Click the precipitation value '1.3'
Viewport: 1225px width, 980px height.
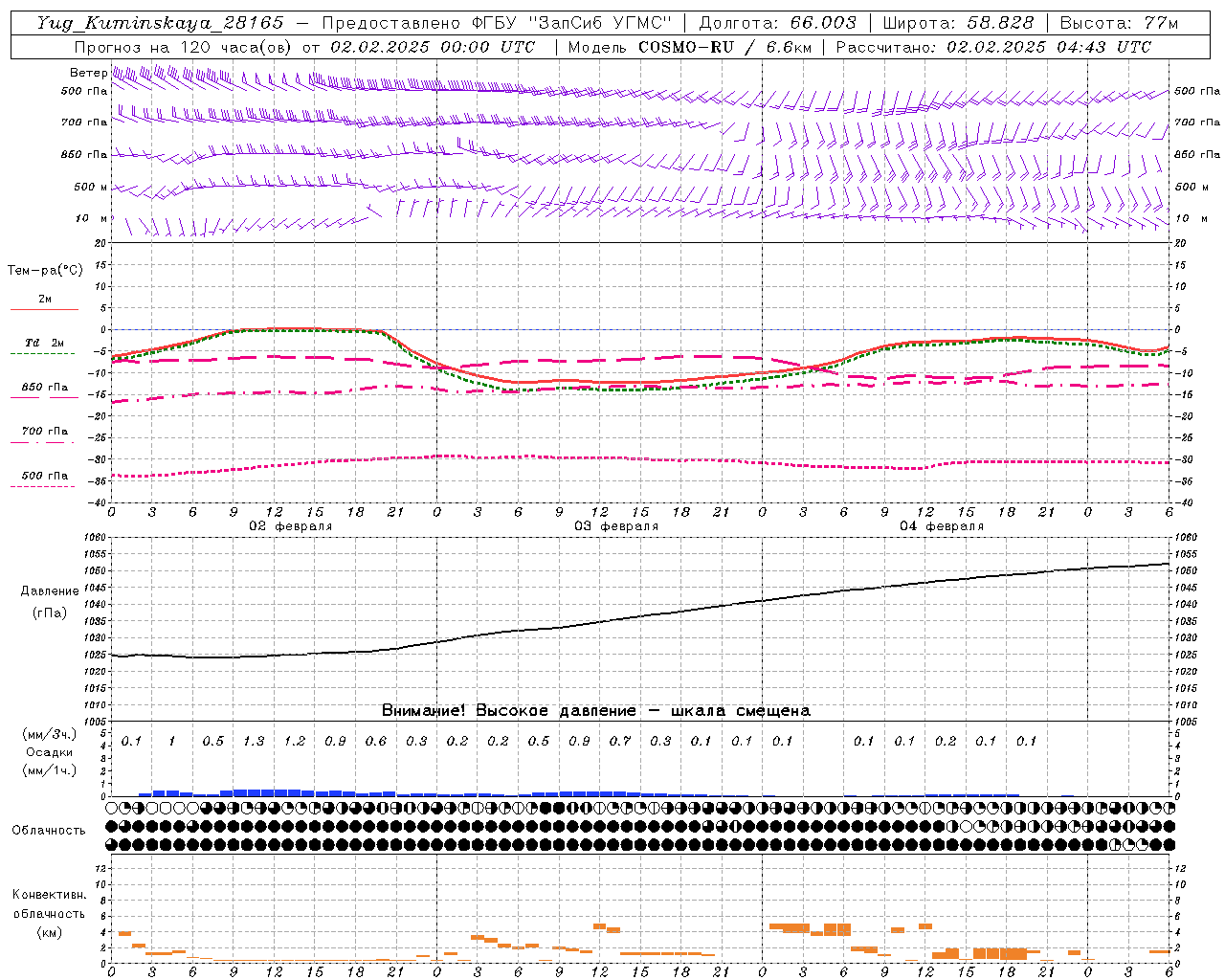254,742
